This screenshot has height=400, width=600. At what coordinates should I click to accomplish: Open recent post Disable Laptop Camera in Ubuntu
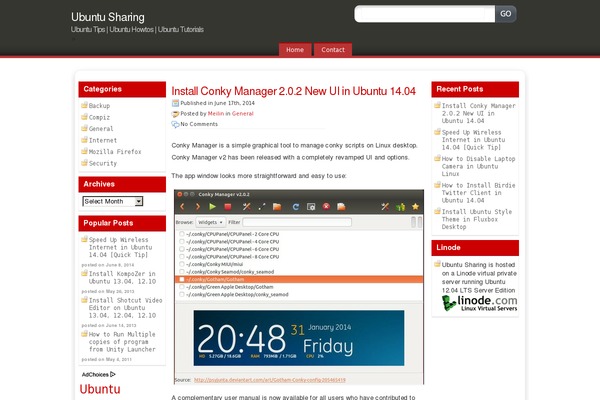pyautogui.click(x=478, y=166)
